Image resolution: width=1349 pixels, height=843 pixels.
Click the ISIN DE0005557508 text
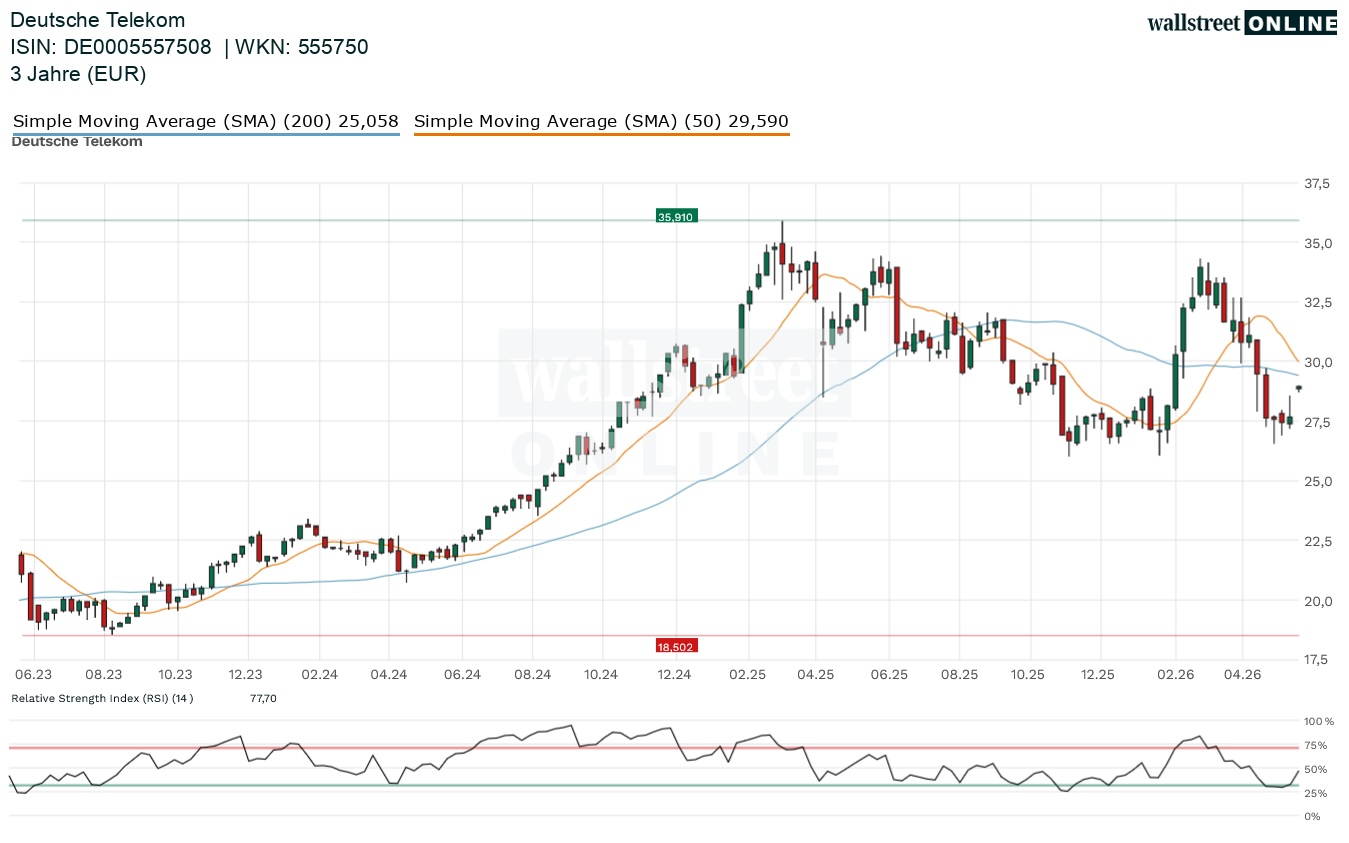click(111, 47)
